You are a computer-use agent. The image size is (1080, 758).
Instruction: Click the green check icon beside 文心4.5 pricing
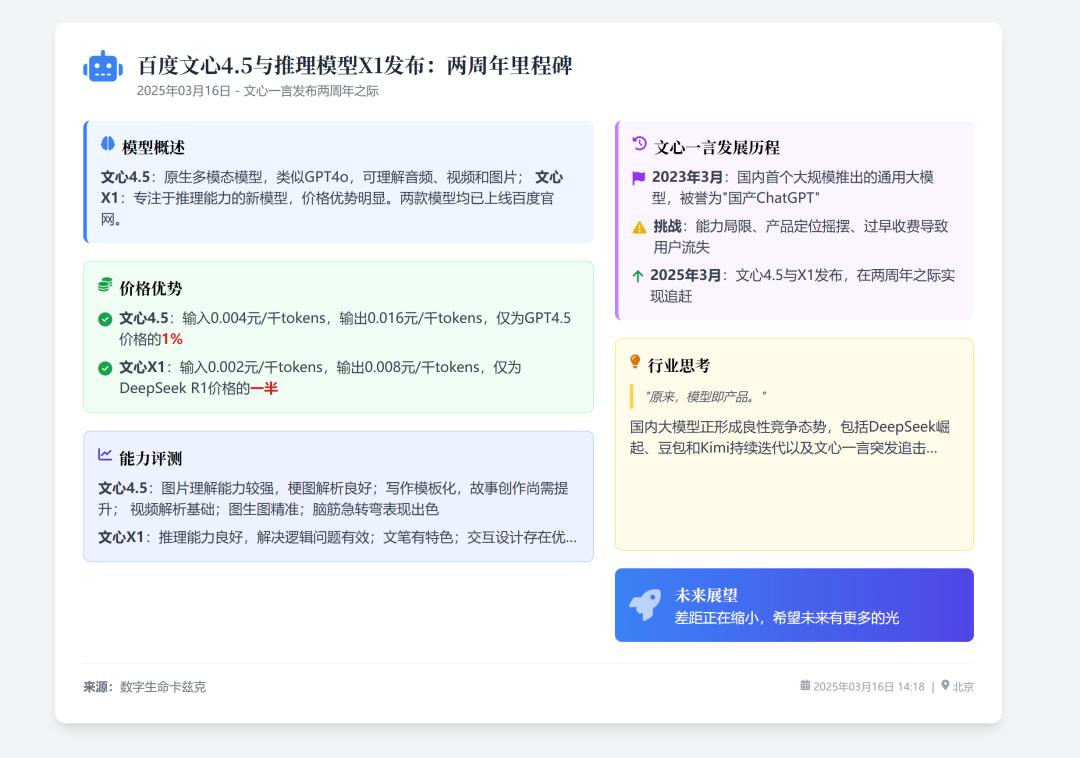tap(105, 319)
